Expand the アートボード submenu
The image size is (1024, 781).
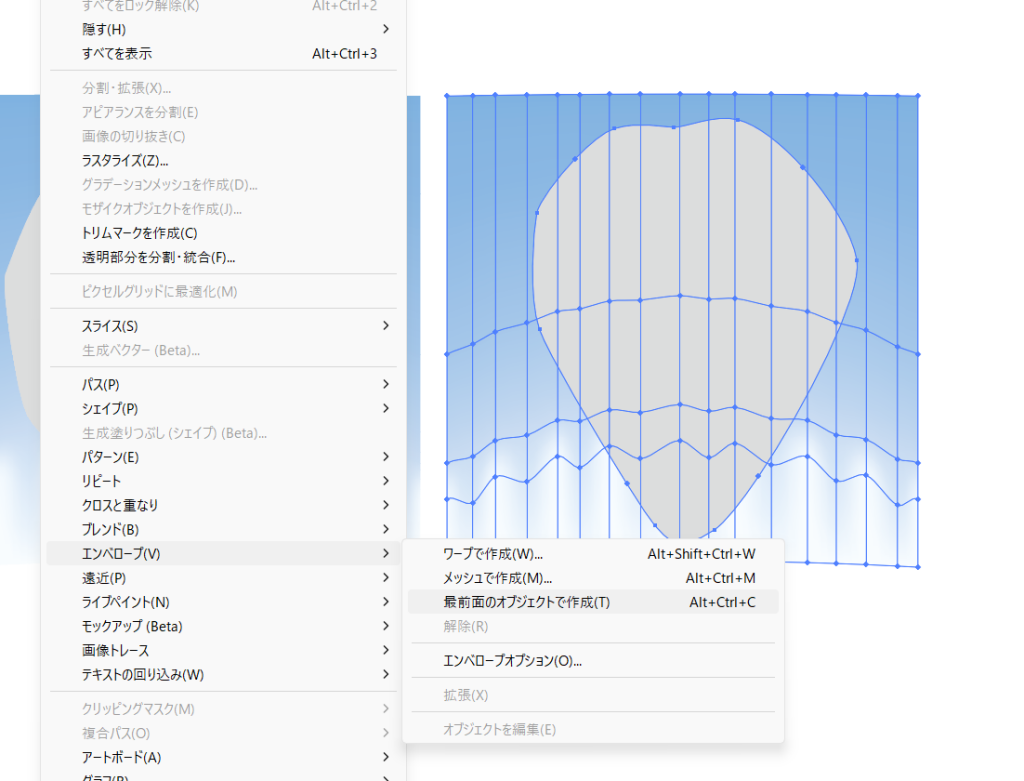(121, 757)
